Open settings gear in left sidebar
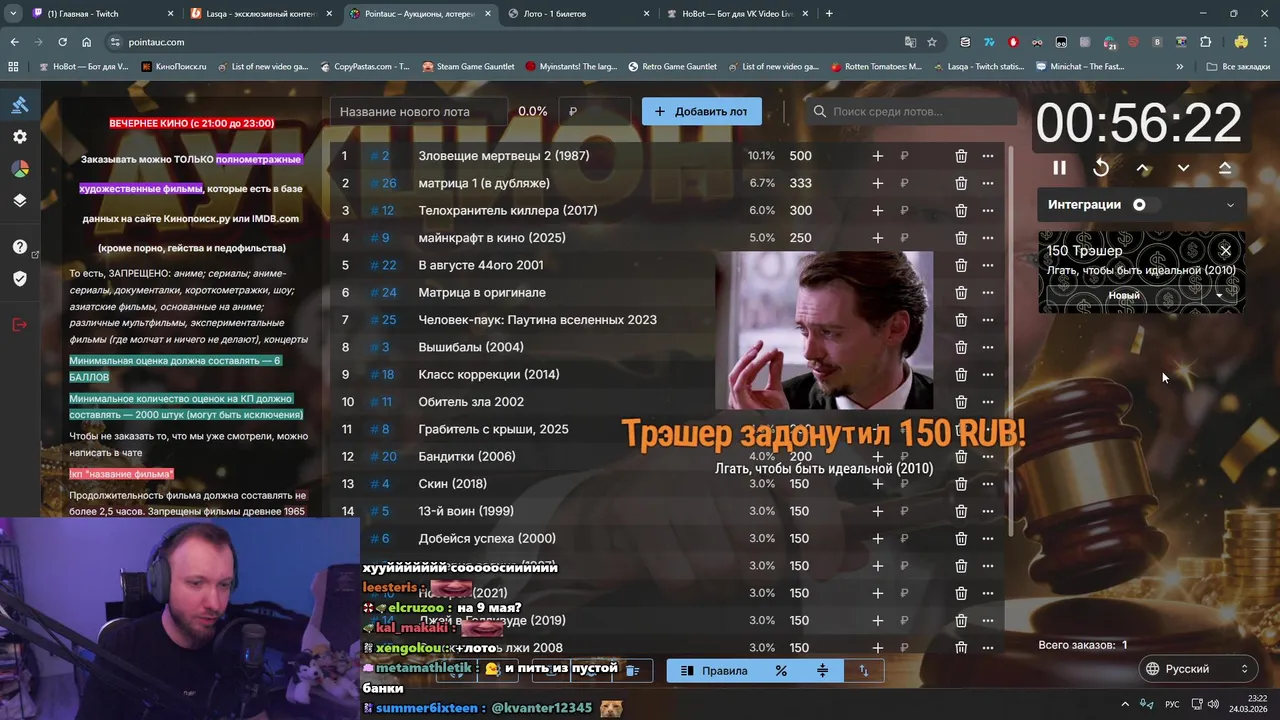The height and width of the screenshot is (720, 1280). pos(20,137)
